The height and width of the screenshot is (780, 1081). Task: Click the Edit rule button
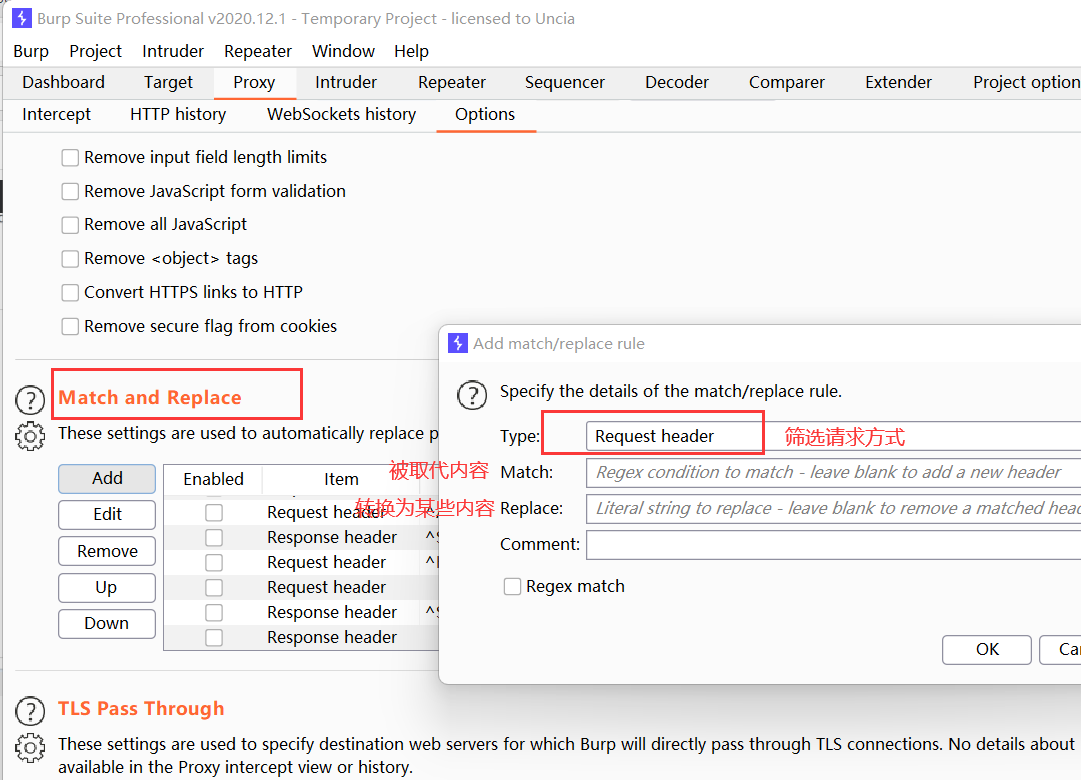pyautogui.click(x=107, y=514)
